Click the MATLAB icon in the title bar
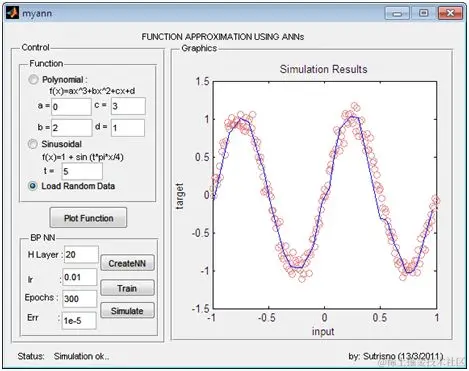Screen dimensions: 469x371 click(x=12, y=13)
